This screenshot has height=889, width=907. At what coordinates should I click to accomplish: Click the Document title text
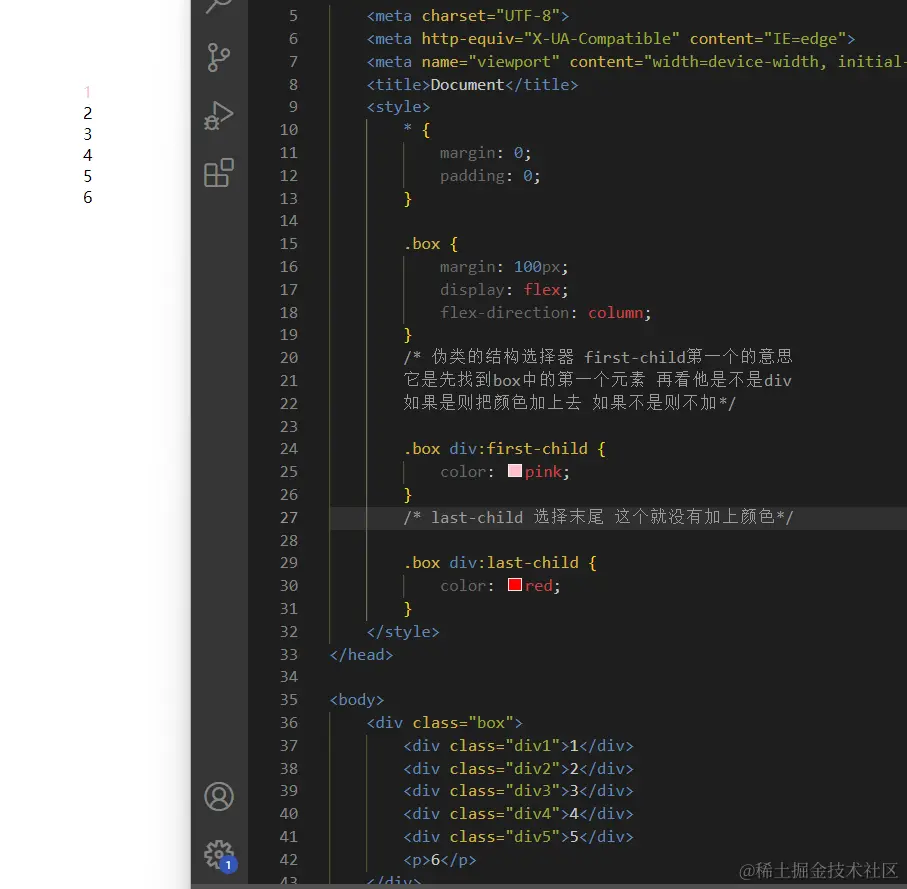(467, 85)
